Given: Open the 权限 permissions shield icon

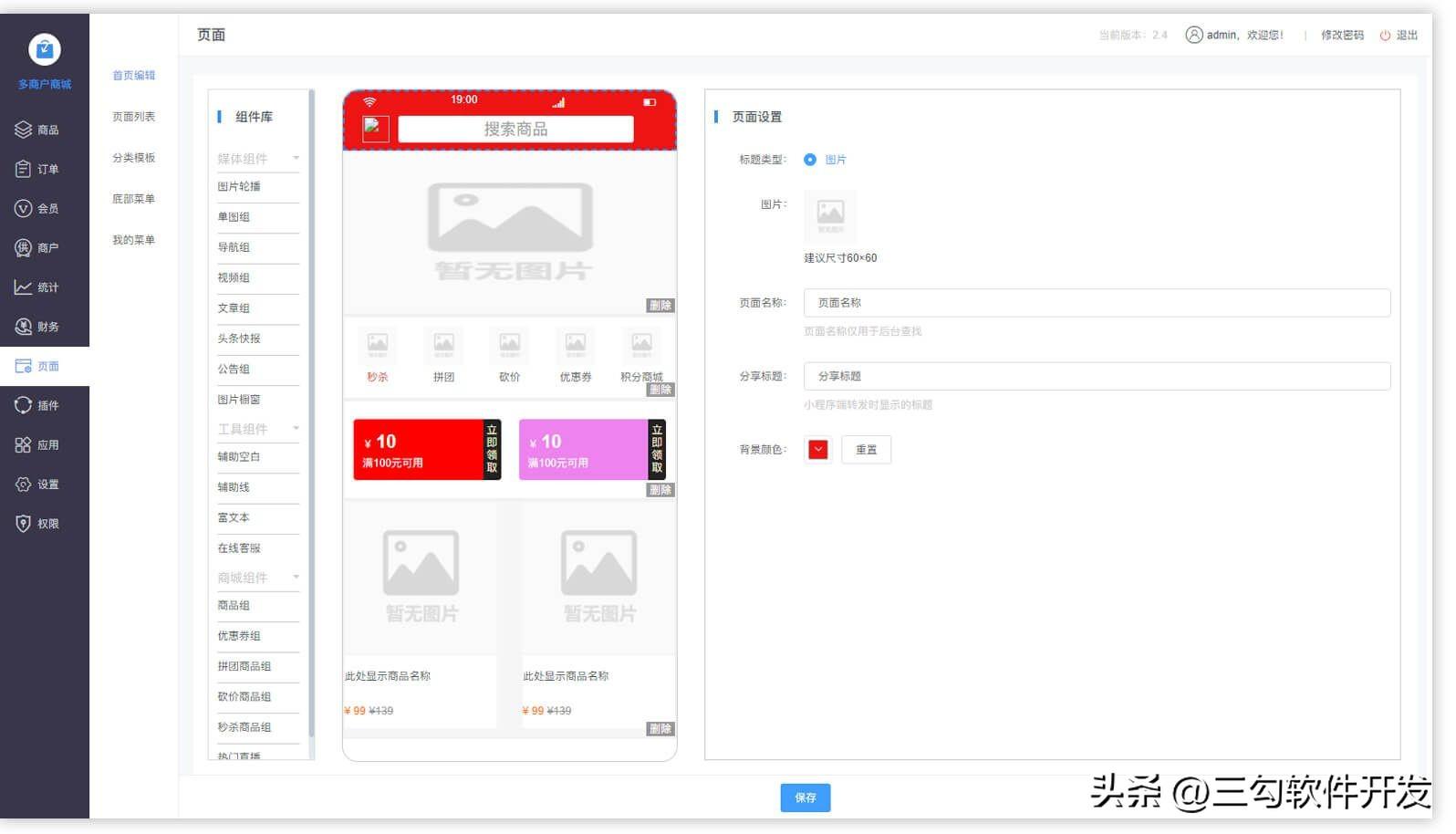Looking at the screenshot, I should (x=23, y=524).
